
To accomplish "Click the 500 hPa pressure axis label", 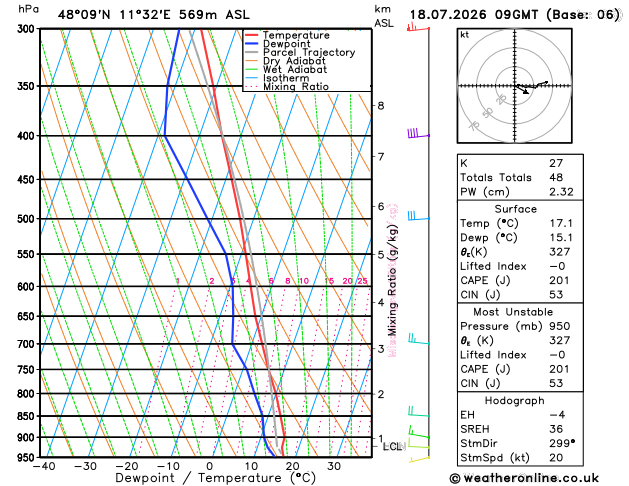I will click(28, 219).
